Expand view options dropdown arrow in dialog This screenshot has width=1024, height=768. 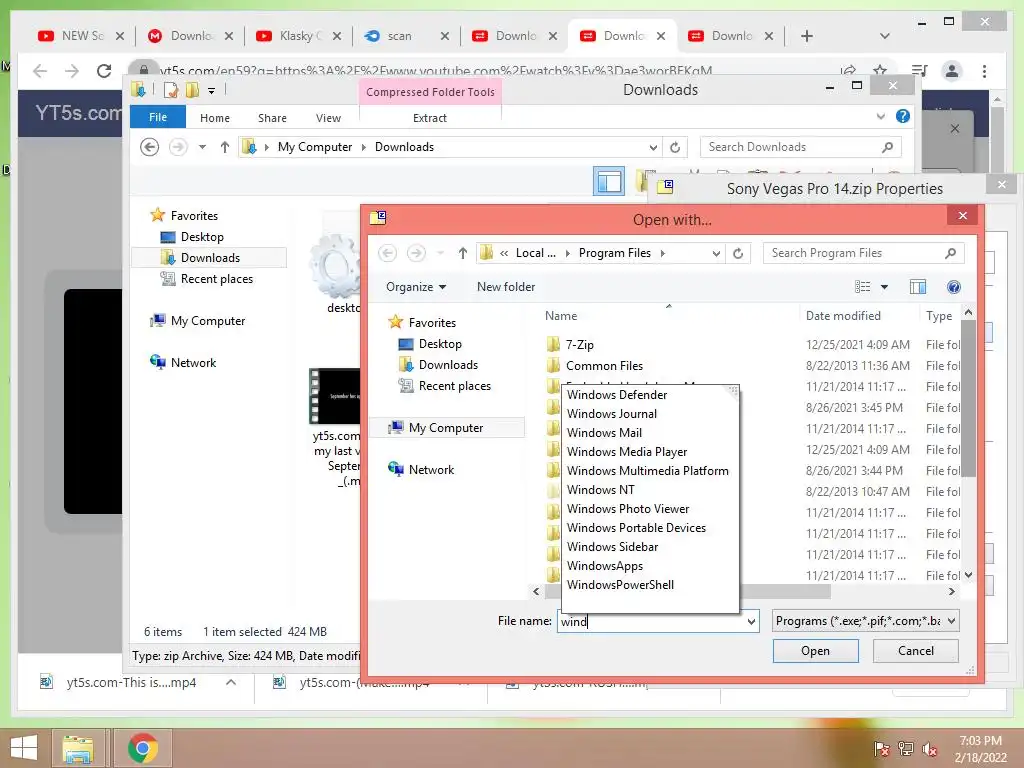click(884, 287)
